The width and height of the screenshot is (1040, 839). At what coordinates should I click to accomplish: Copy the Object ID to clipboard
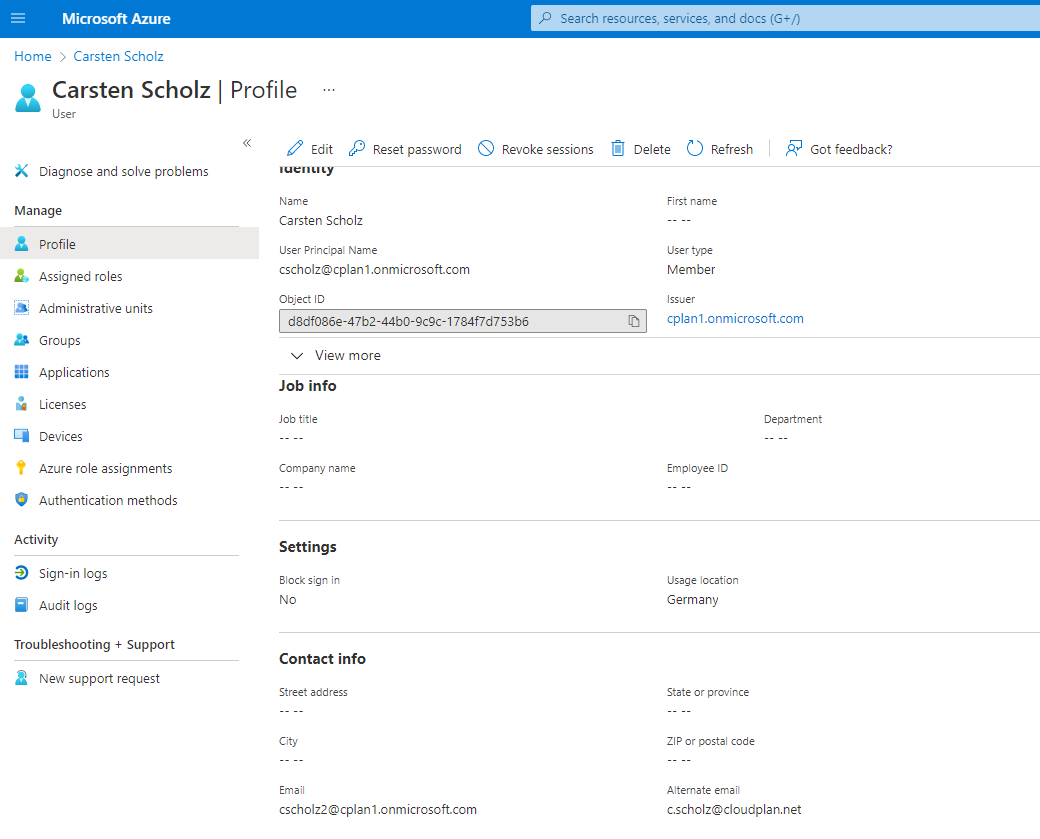634,321
